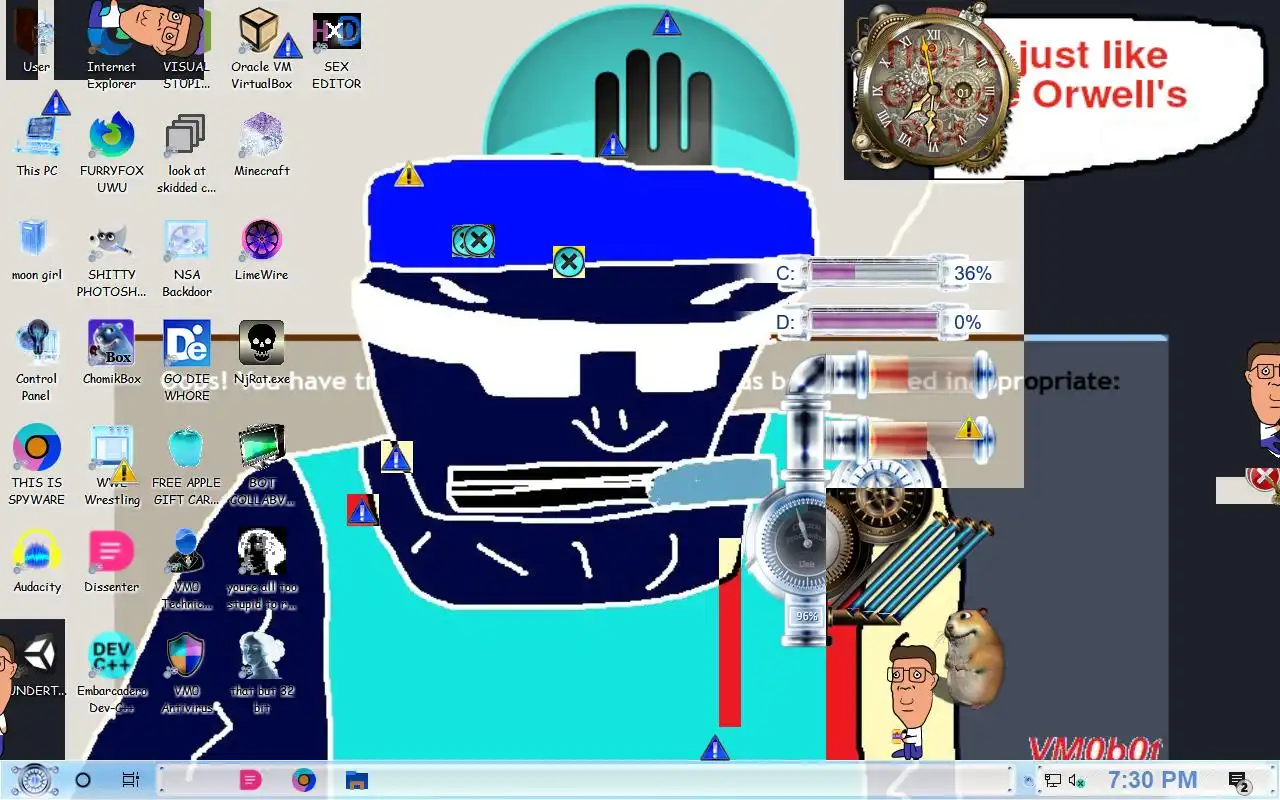The height and width of the screenshot is (800, 1280).
Task: Launch the LimeWire desktop icon
Action: (x=261, y=250)
